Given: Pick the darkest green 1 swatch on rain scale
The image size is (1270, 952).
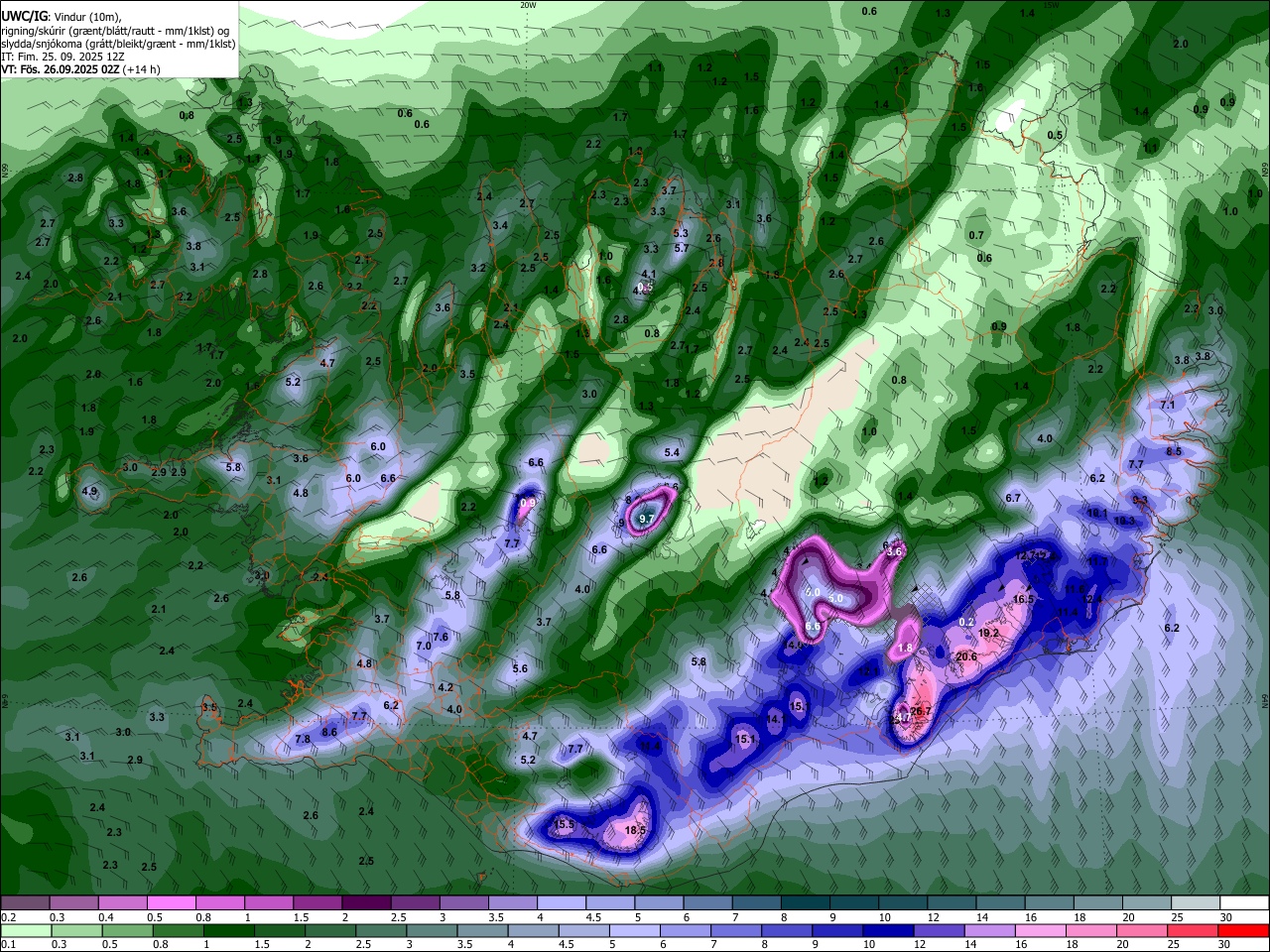Looking at the screenshot, I should click(x=228, y=930).
